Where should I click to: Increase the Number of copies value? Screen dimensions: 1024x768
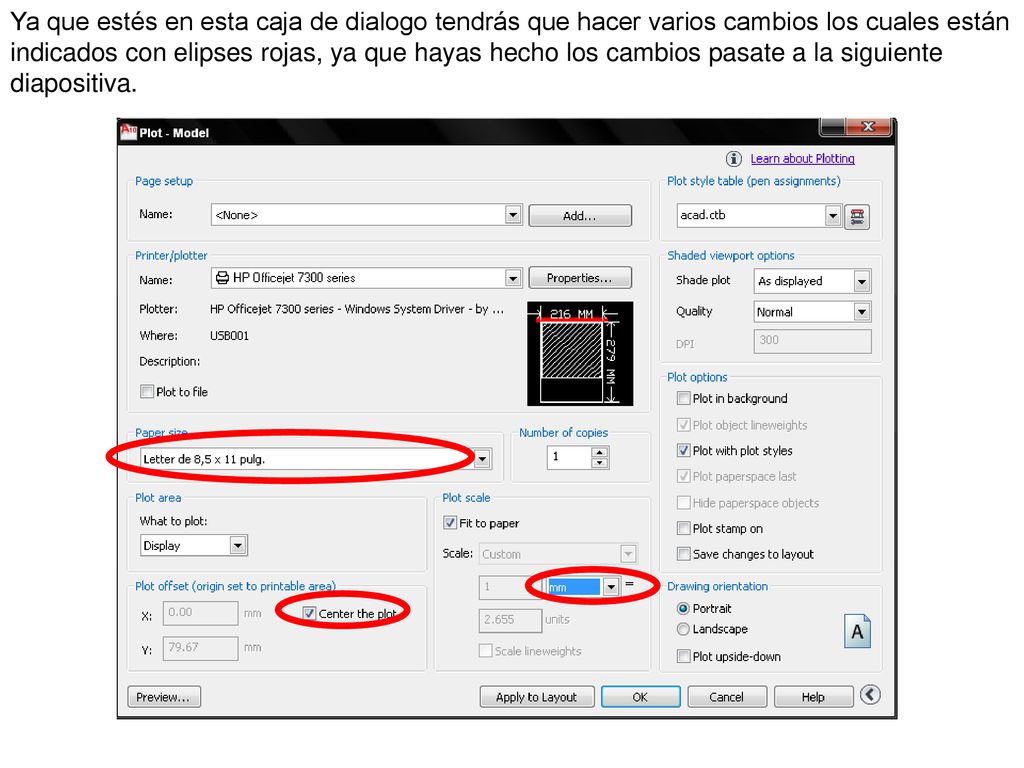(x=599, y=452)
